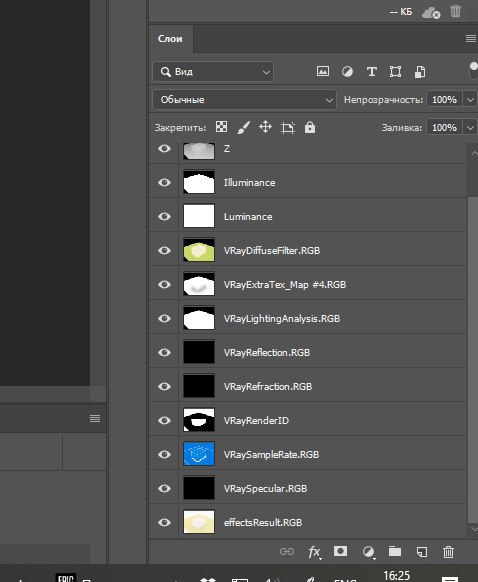
Task: Open the Слои panel options menu
Action: (x=471, y=38)
